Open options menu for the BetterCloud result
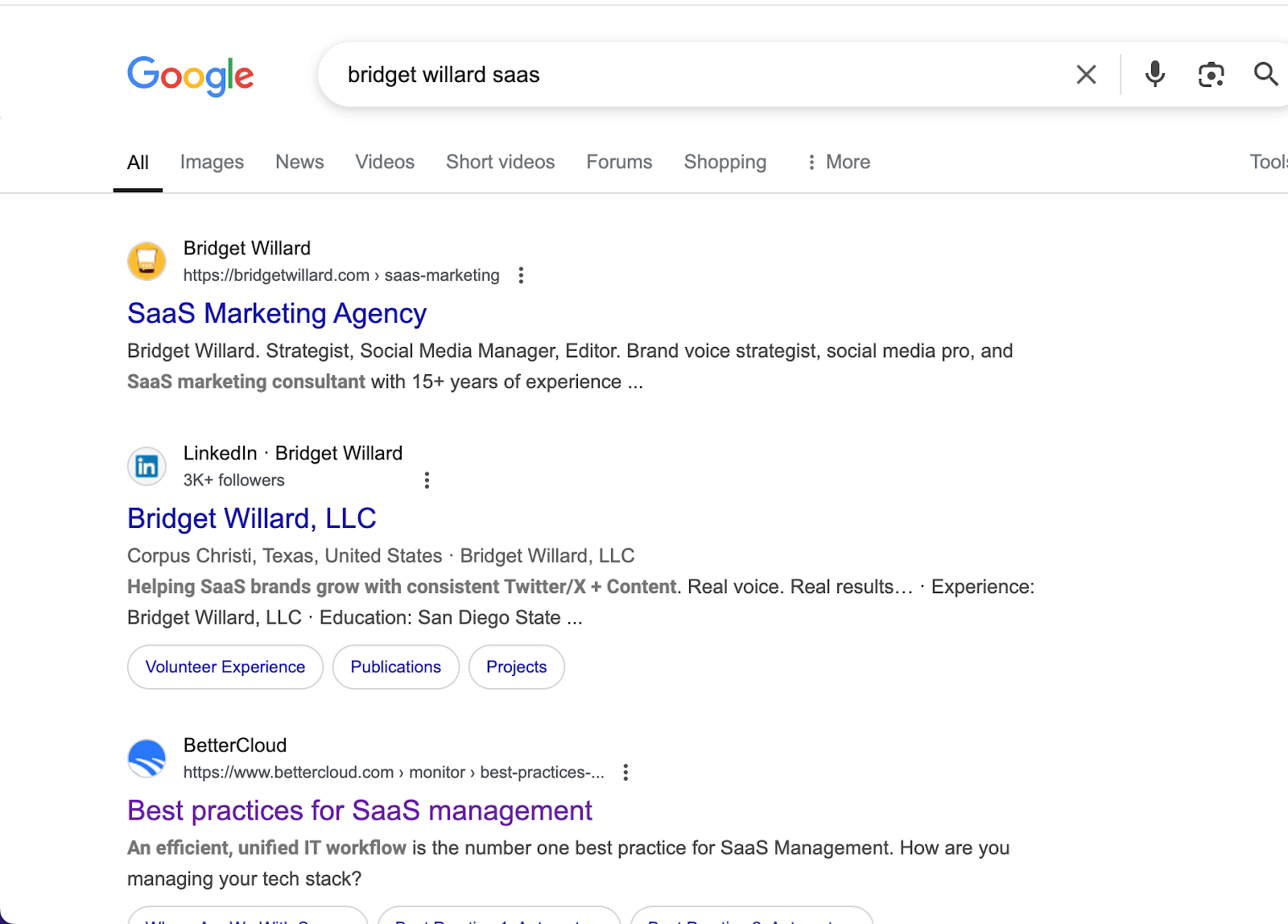Image resolution: width=1288 pixels, height=924 pixels. pyautogui.click(x=625, y=773)
